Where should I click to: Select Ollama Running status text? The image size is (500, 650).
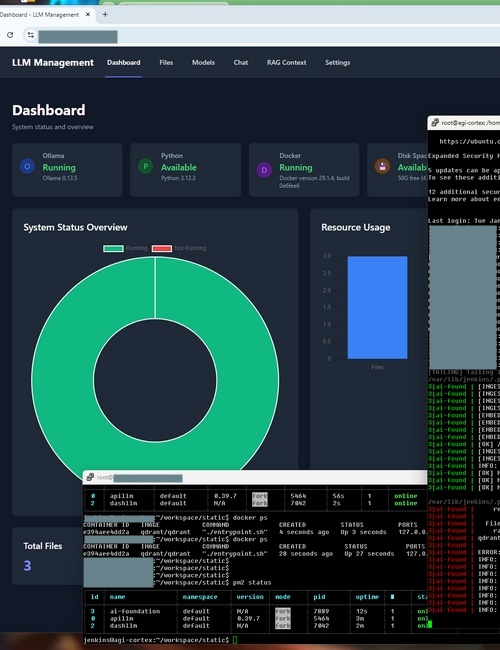point(59,167)
